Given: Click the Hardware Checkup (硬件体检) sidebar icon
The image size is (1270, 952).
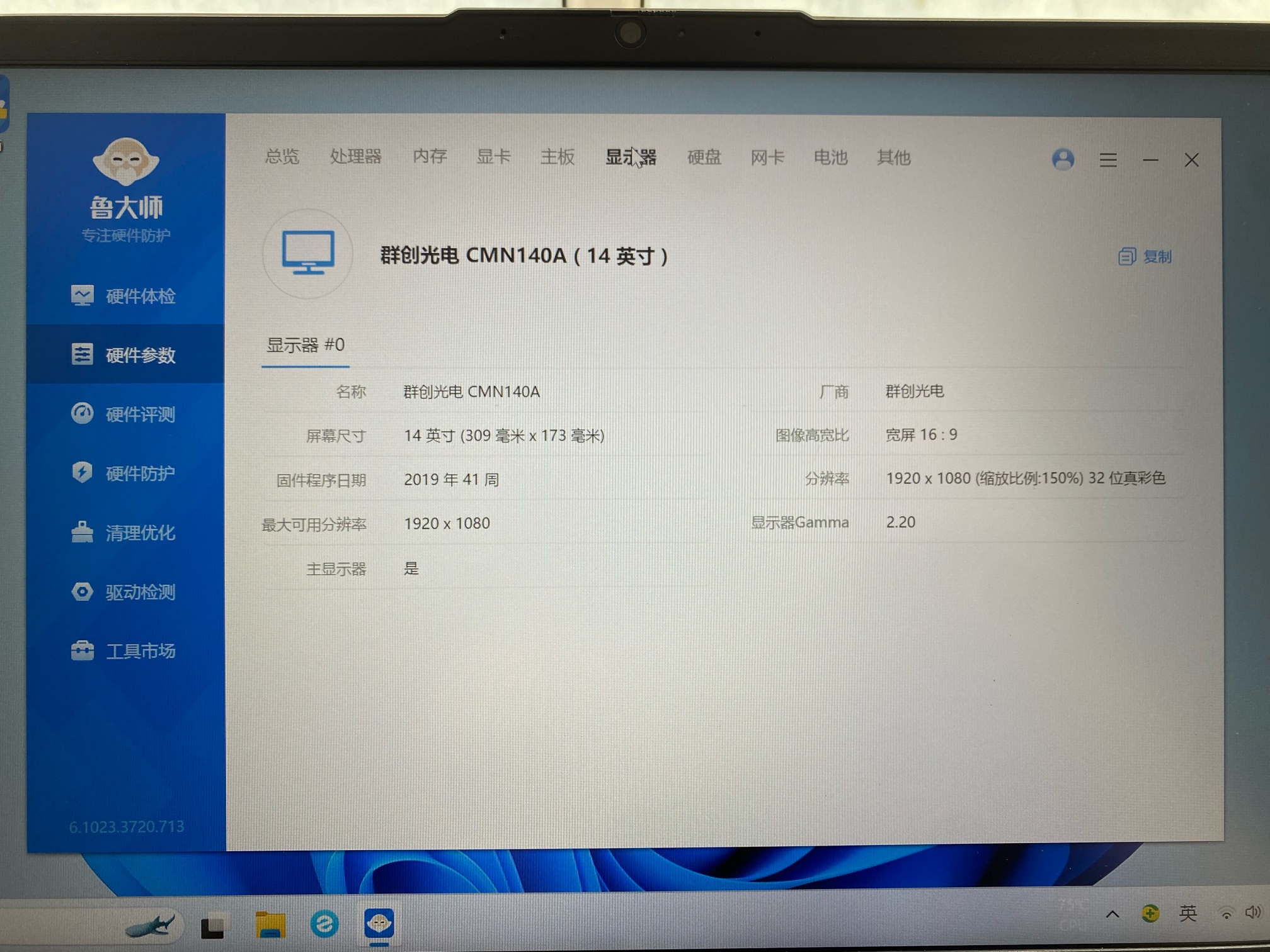Looking at the screenshot, I should pos(82,295).
